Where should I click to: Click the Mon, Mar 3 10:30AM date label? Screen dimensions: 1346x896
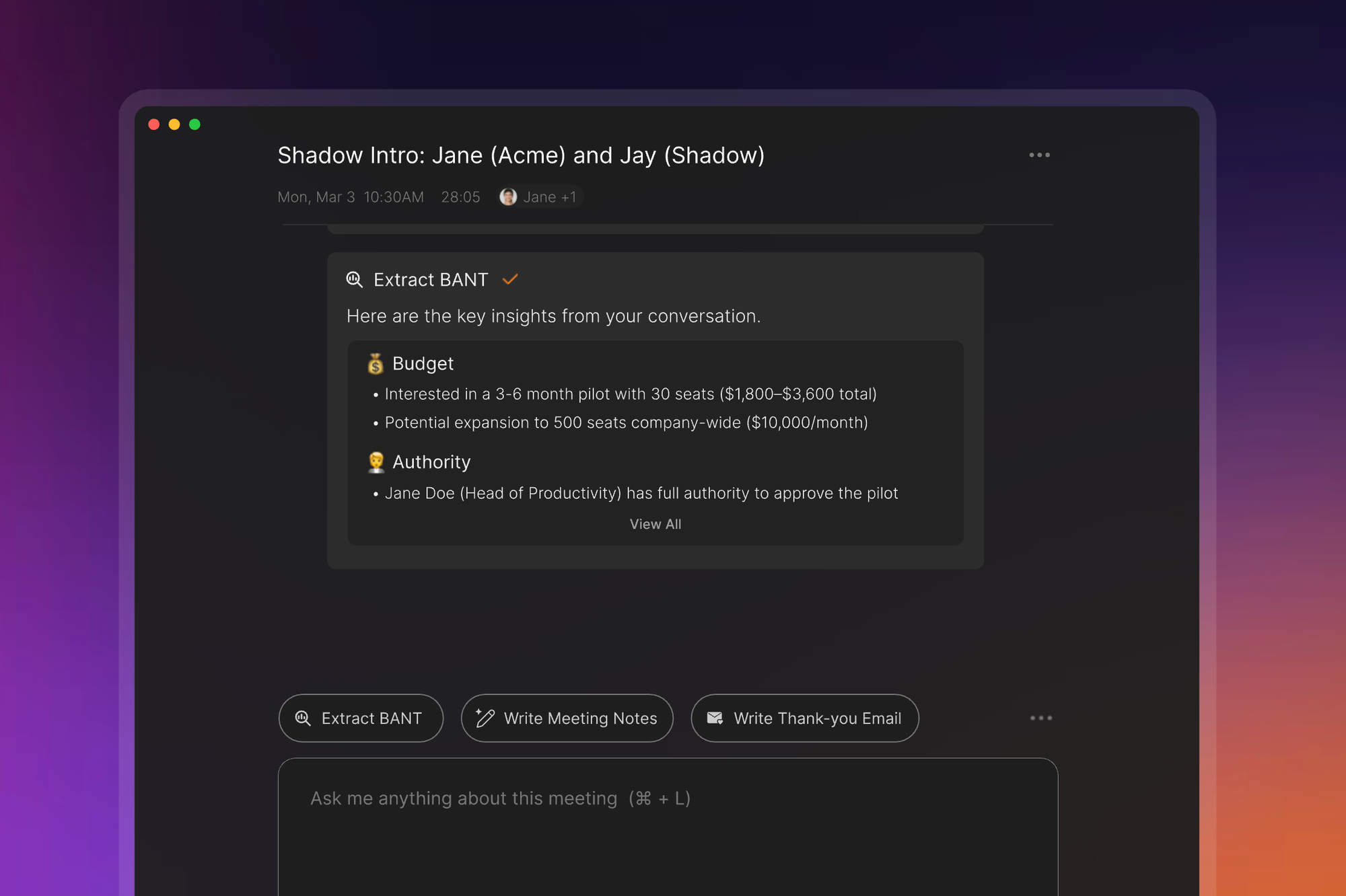pos(351,197)
